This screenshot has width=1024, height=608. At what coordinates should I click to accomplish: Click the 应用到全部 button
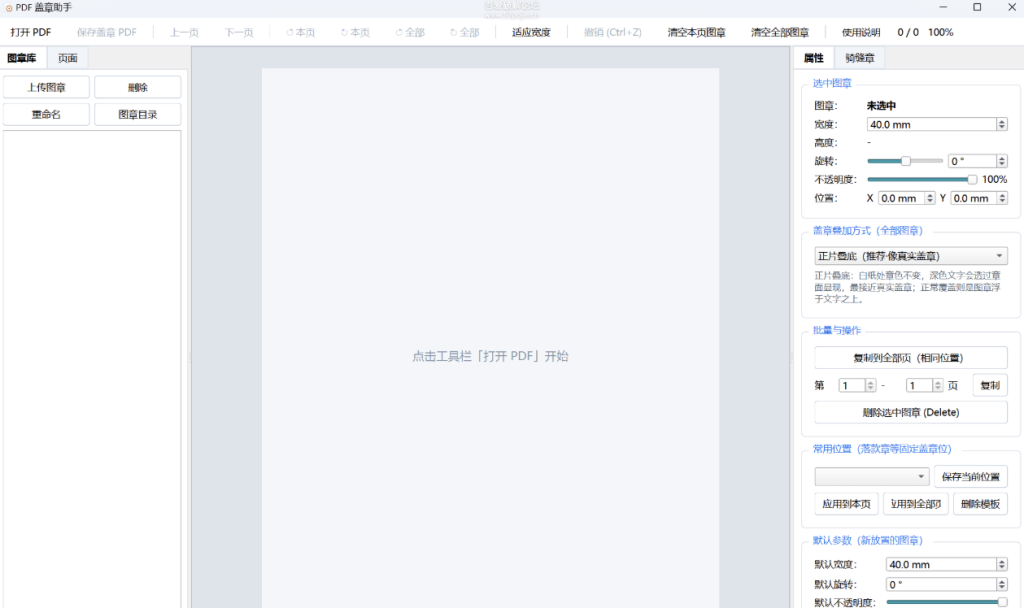point(916,504)
